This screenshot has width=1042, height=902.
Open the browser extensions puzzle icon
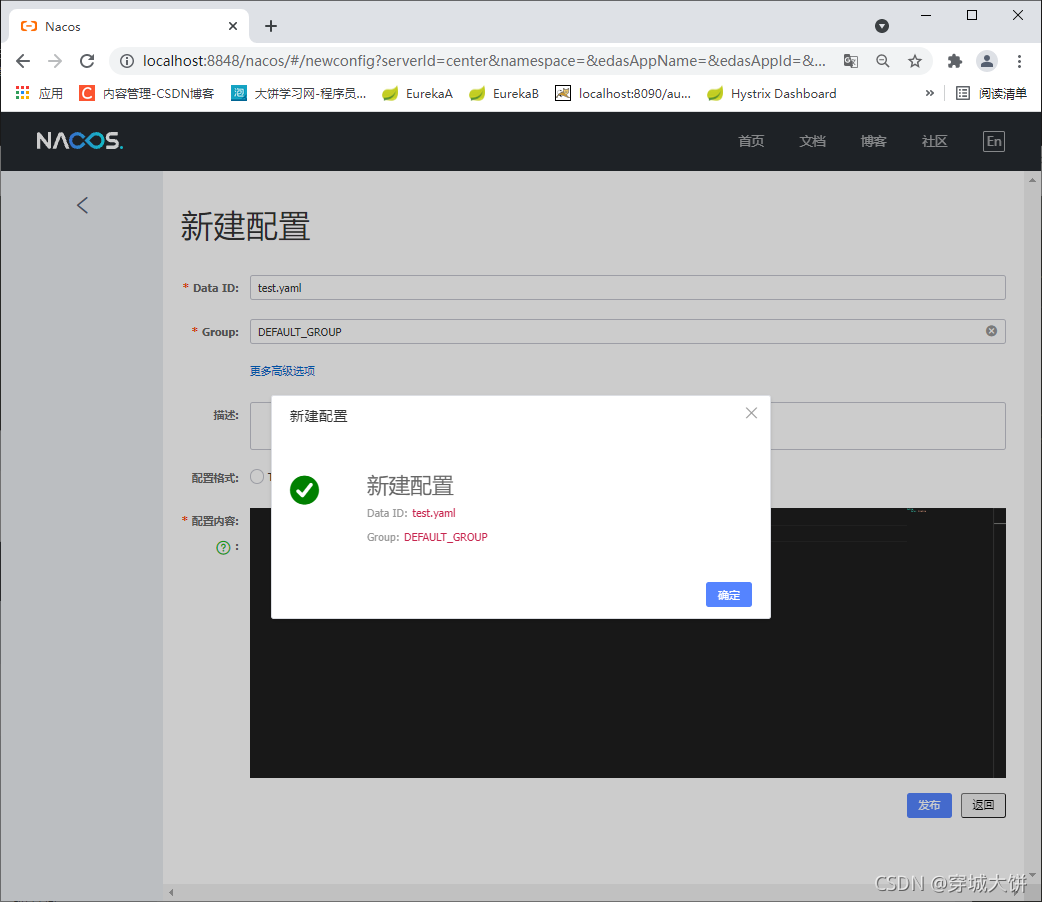click(954, 61)
